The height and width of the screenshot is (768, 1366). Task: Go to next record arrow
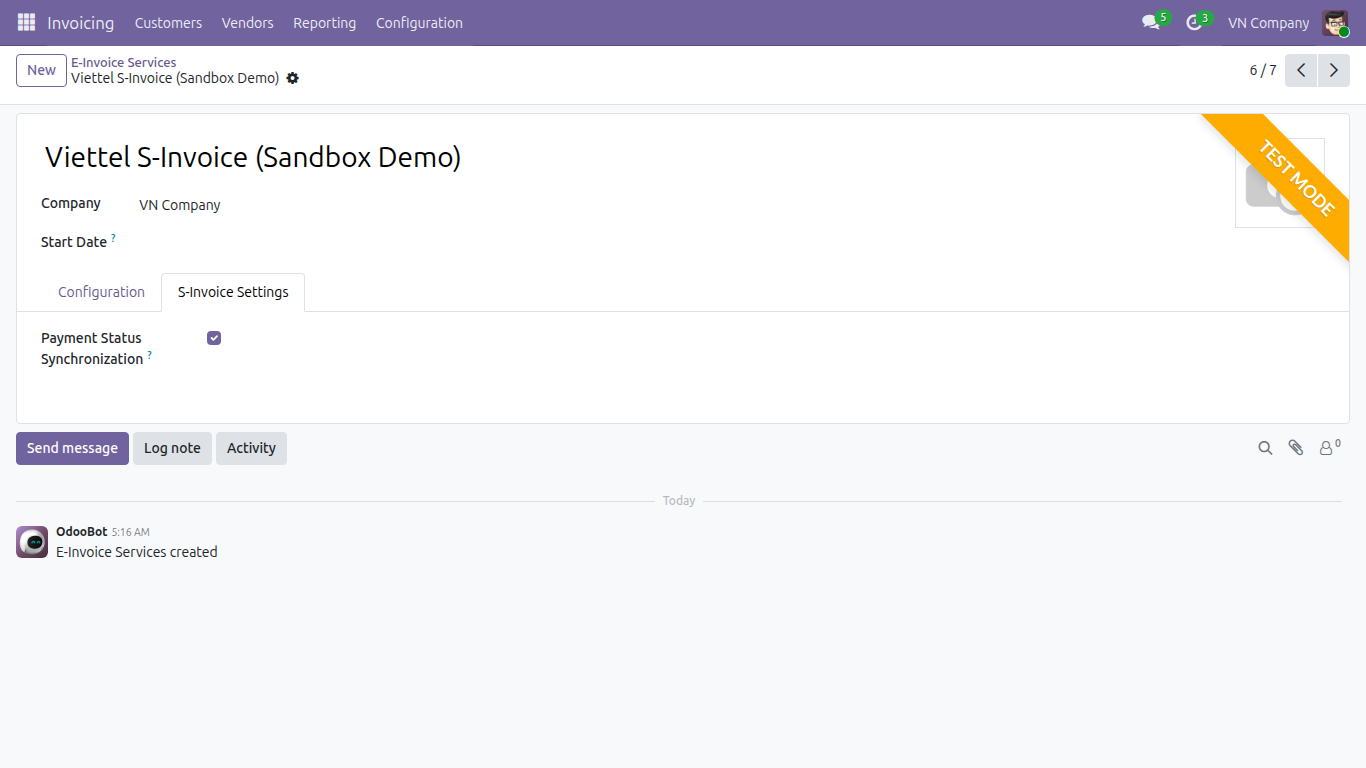(x=1334, y=70)
